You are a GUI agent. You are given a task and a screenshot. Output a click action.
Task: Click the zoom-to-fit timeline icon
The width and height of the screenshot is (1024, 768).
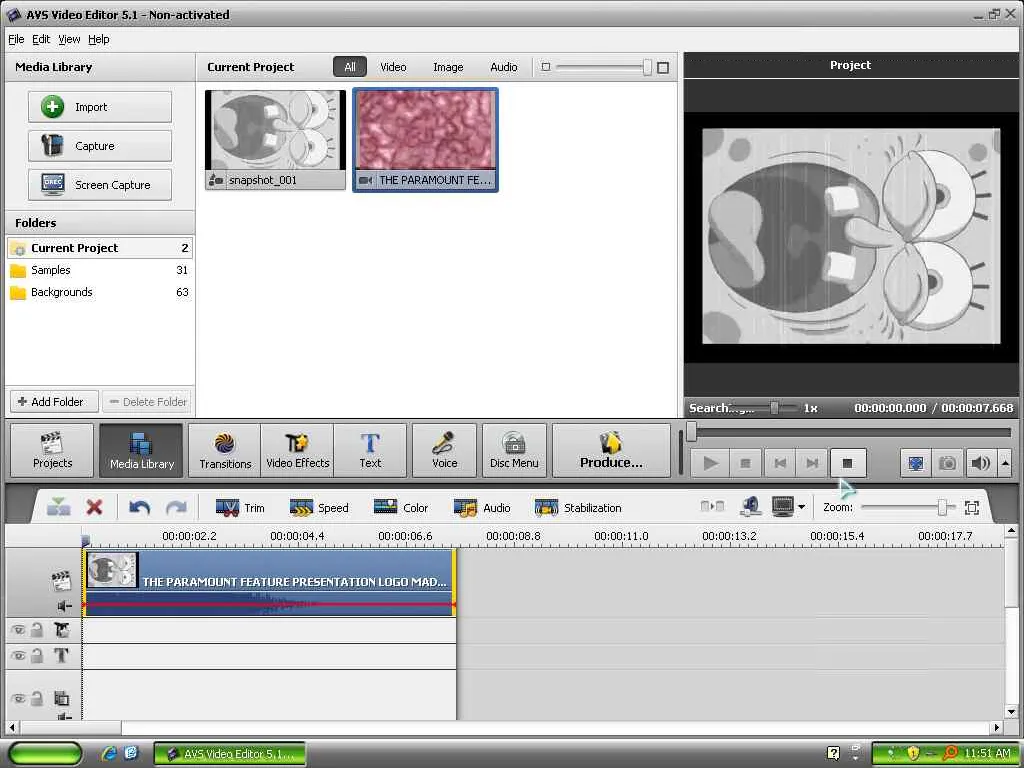[972, 507]
